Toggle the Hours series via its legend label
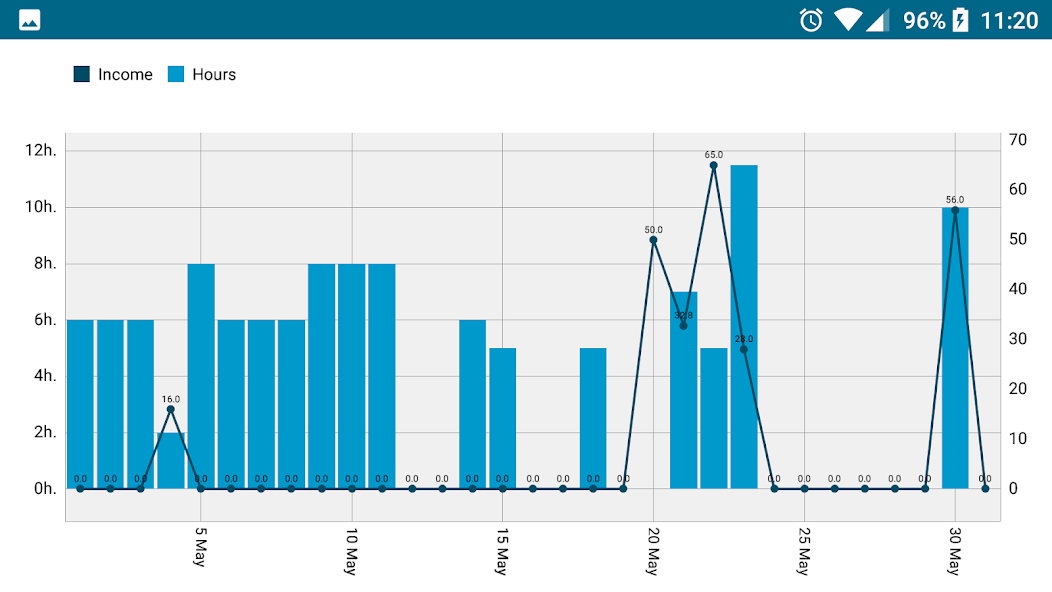 [214, 74]
